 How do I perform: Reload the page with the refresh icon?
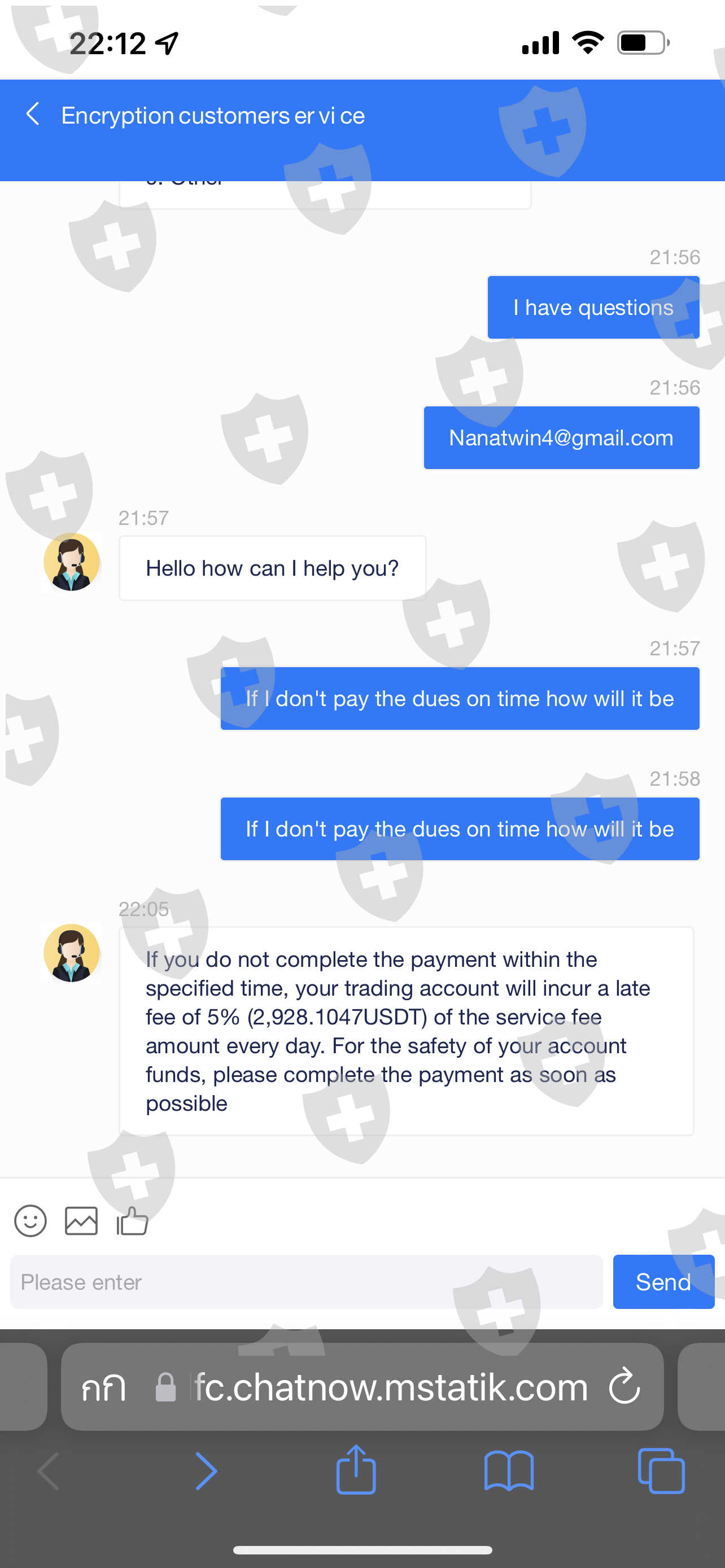tap(624, 1387)
